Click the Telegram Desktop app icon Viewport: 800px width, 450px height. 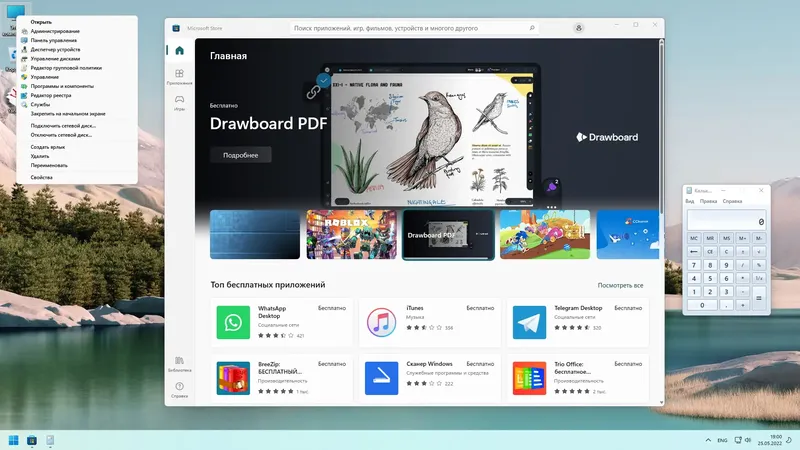click(x=529, y=322)
